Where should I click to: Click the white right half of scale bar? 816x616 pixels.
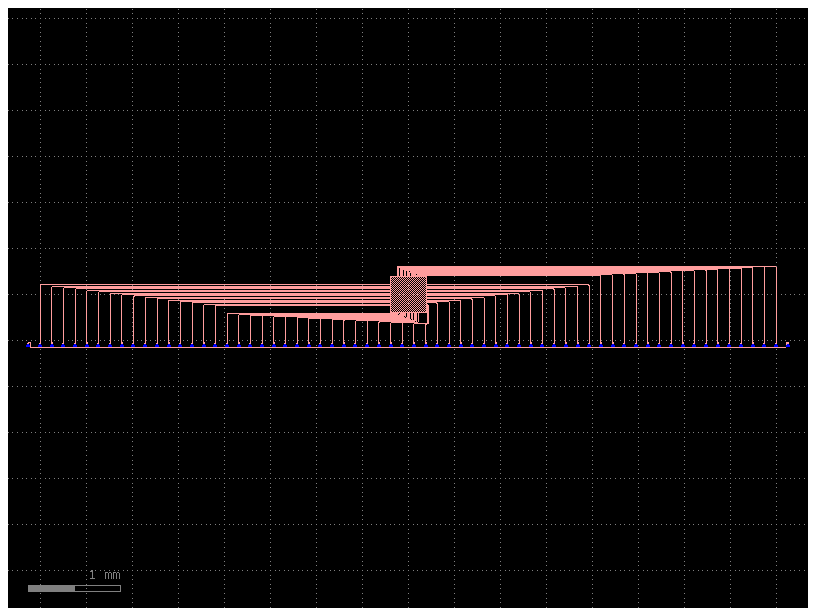(x=97, y=588)
